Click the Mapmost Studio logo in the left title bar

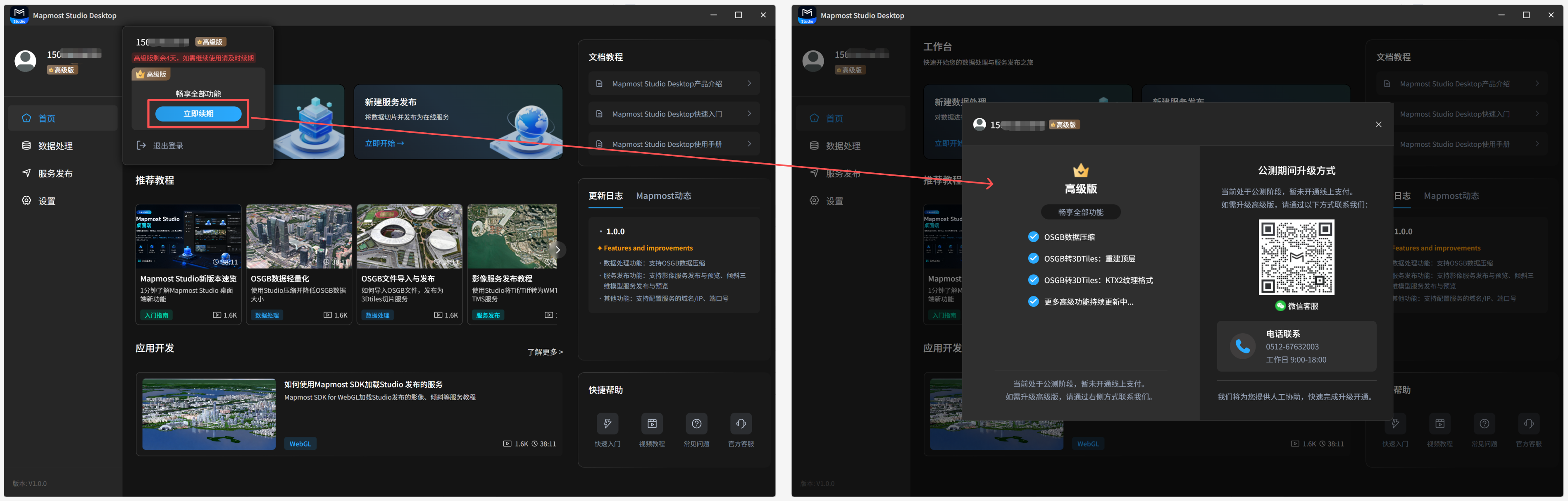(x=19, y=15)
